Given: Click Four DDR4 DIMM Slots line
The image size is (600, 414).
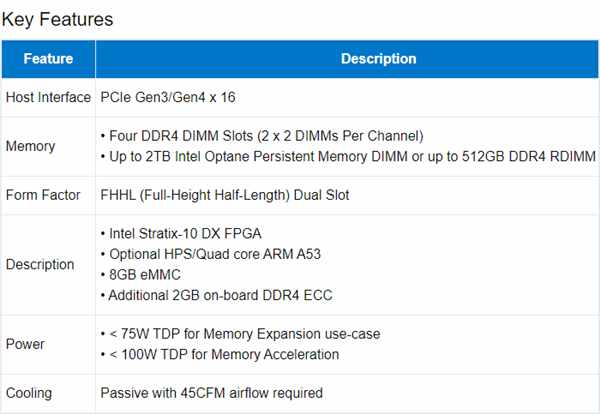Looking at the screenshot, I should point(264,135).
